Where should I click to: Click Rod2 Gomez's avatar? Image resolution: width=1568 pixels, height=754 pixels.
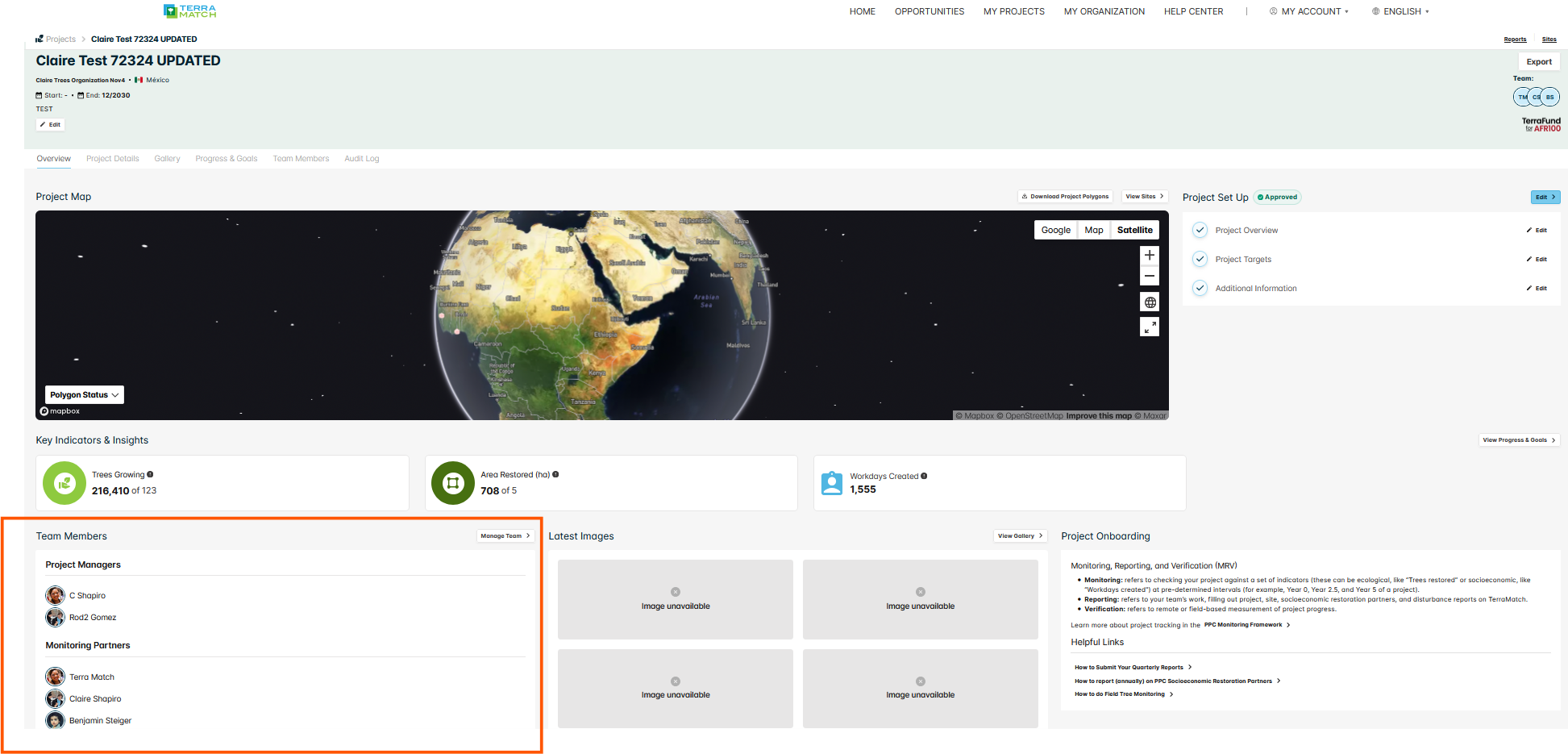55,617
